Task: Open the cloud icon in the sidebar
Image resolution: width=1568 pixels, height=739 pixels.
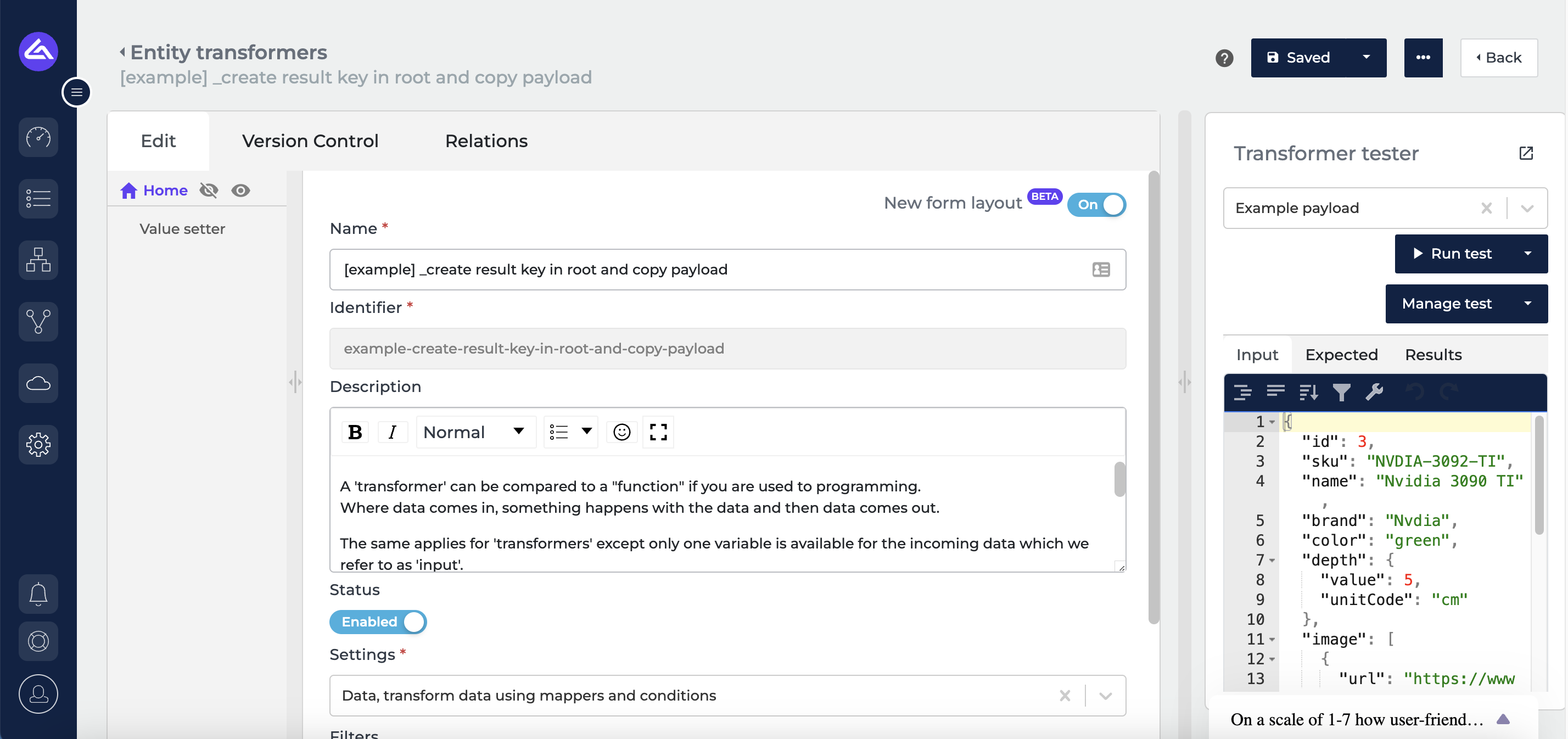Action: (38, 383)
